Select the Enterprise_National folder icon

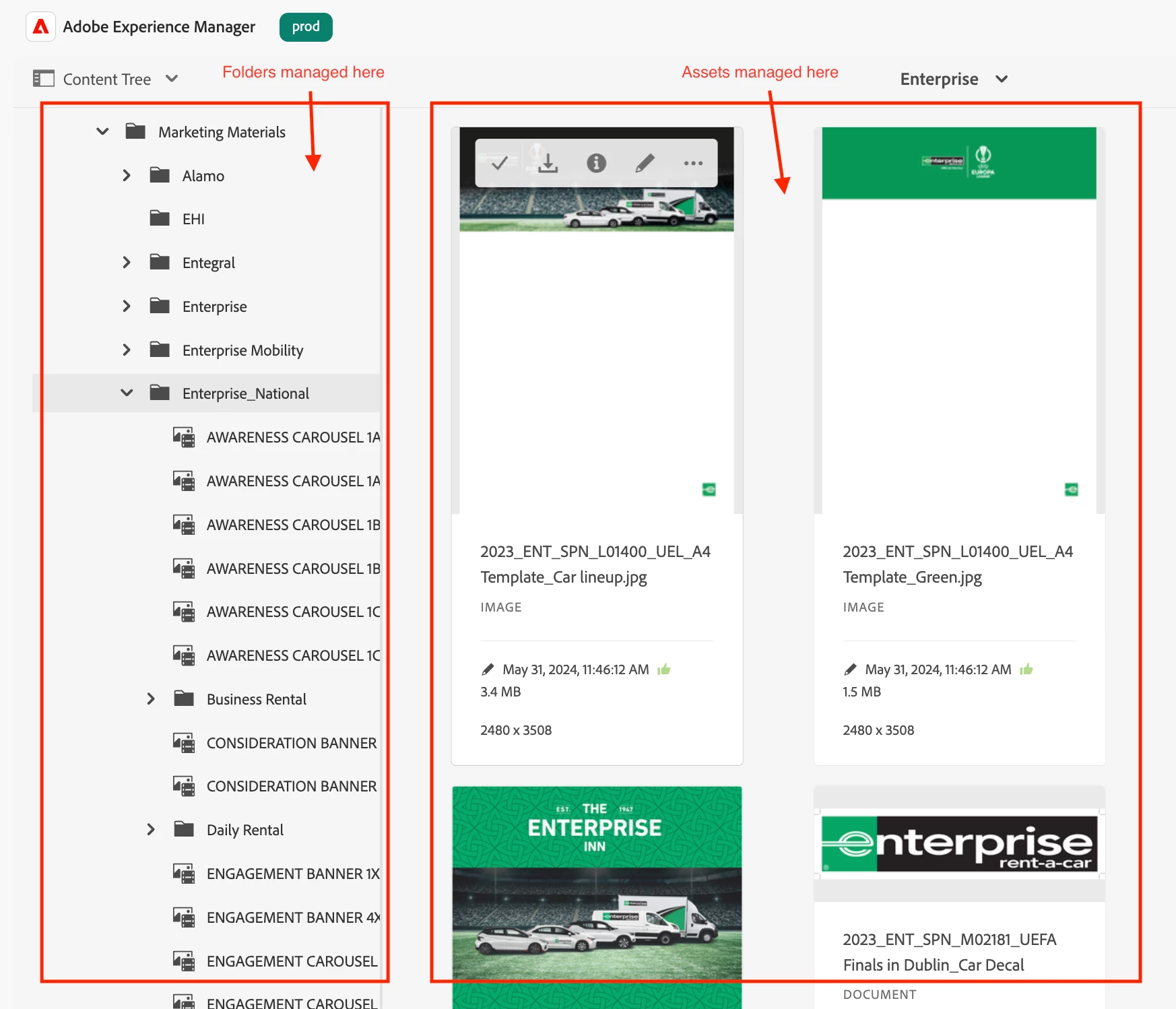[x=160, y=393]
